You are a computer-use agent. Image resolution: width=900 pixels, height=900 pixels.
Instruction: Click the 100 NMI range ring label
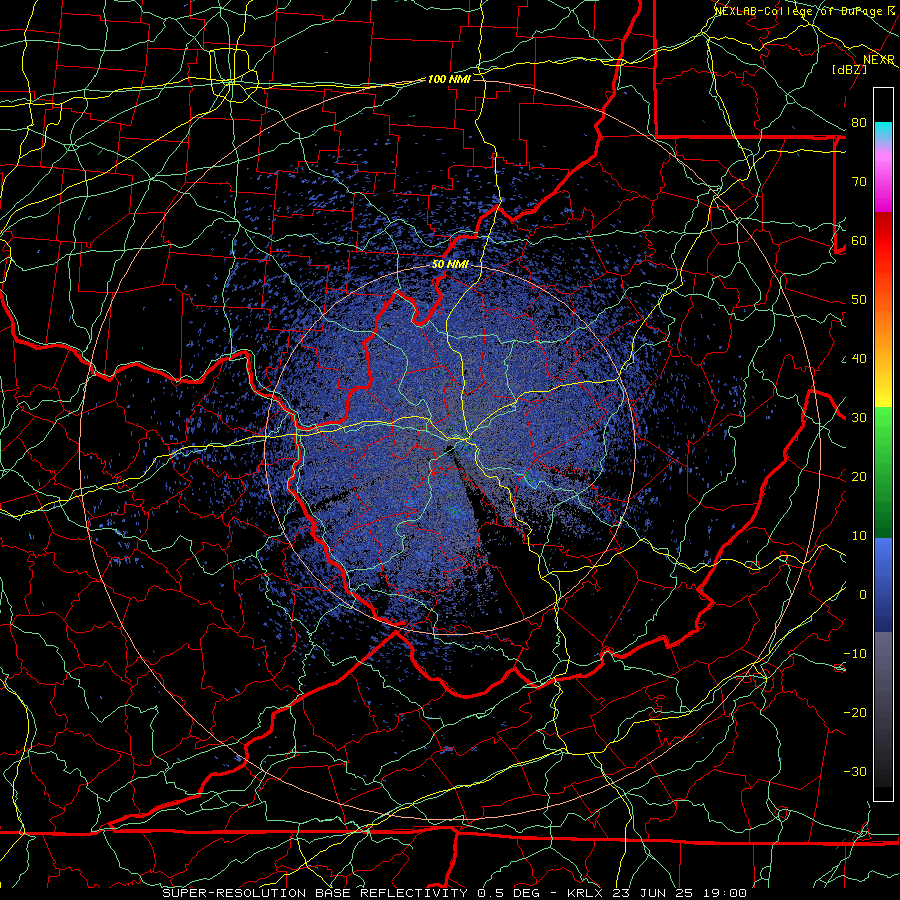pyautogui.click(x=449, y=79)
